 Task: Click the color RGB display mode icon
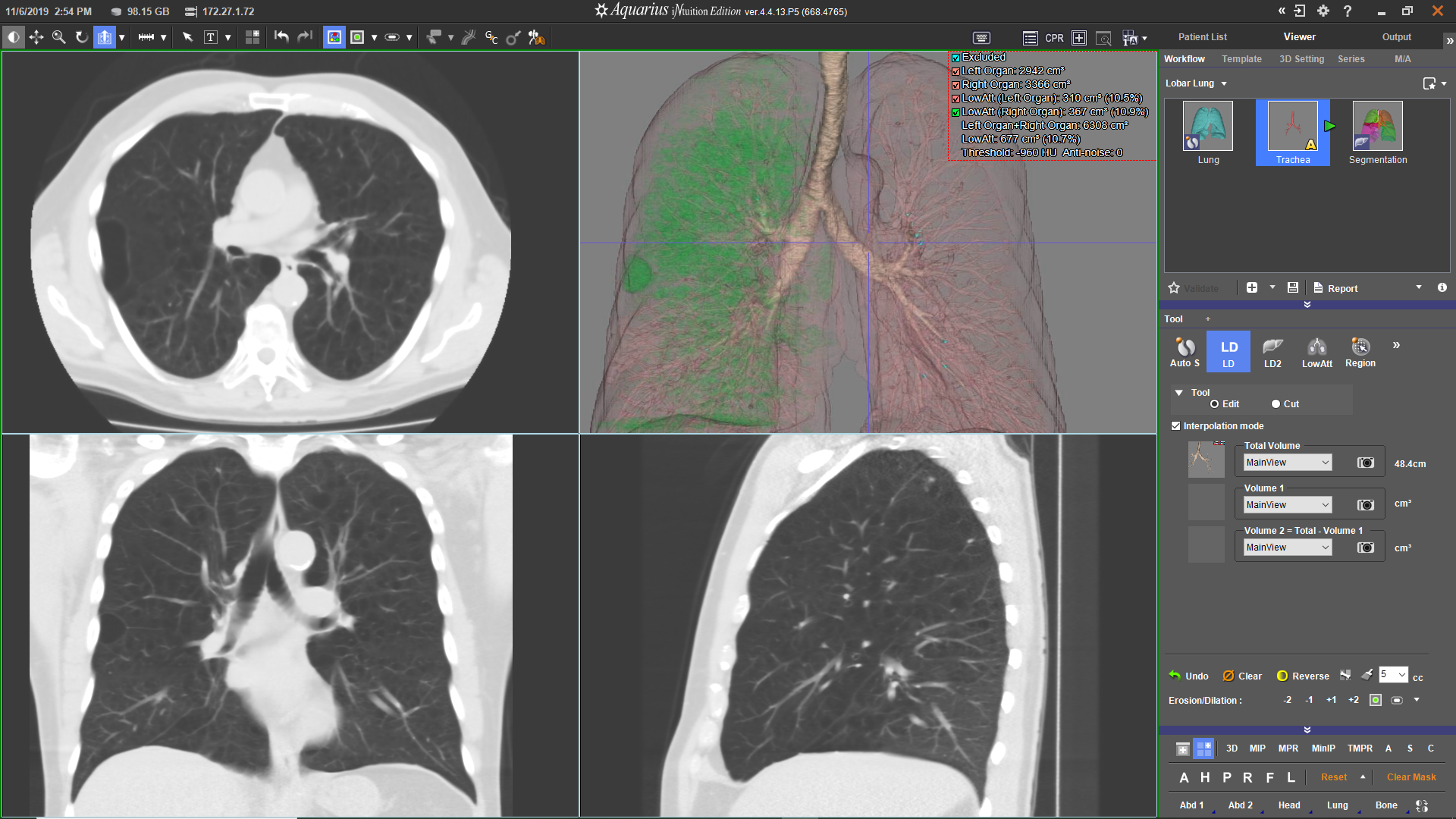click(334, 37)
